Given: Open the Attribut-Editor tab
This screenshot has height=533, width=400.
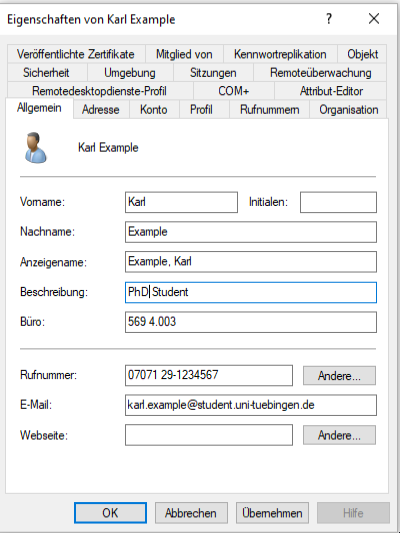Looking at the screenshot, I should (331, 91).
